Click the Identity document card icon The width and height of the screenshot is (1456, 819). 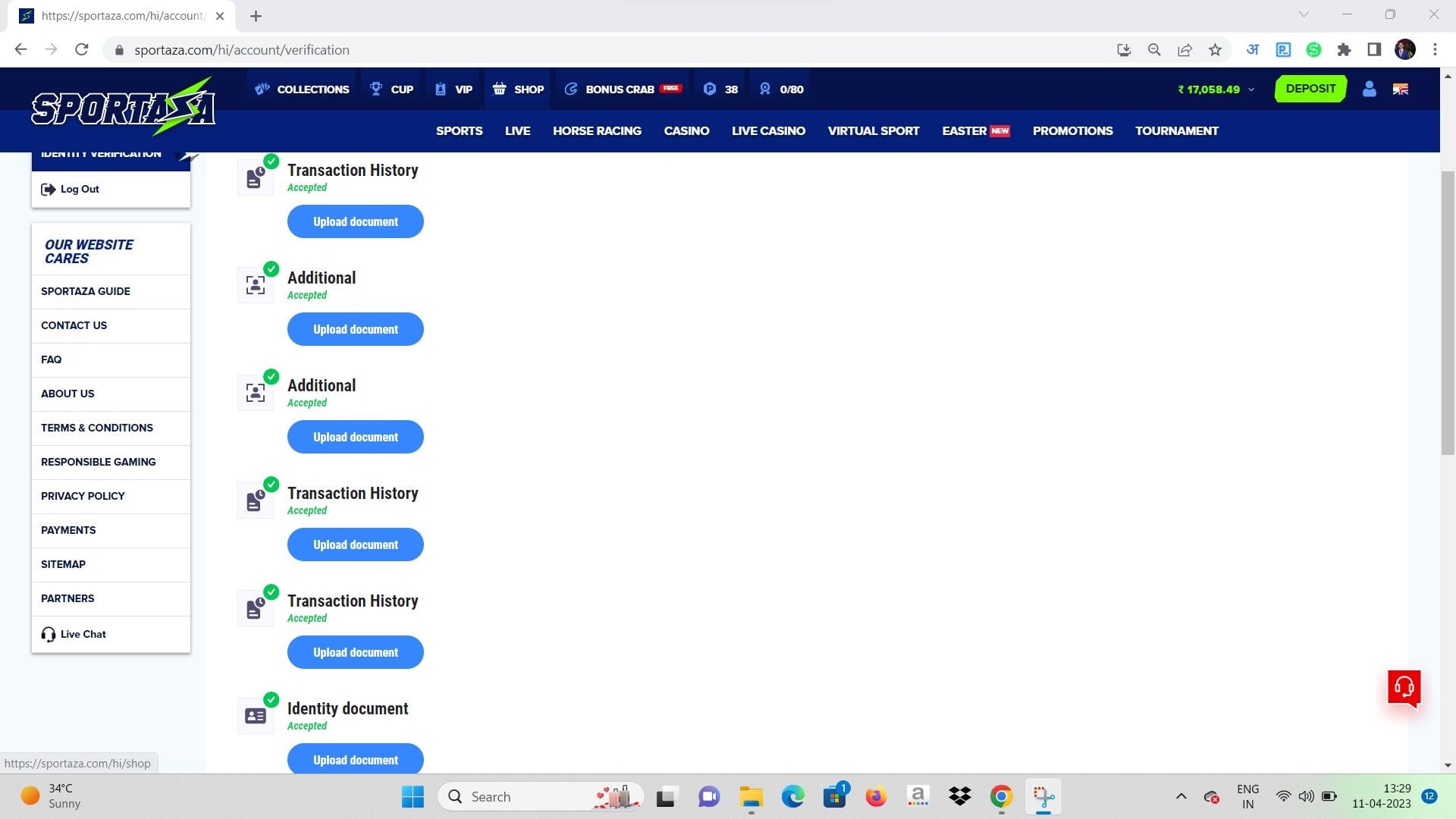[256, 716]
